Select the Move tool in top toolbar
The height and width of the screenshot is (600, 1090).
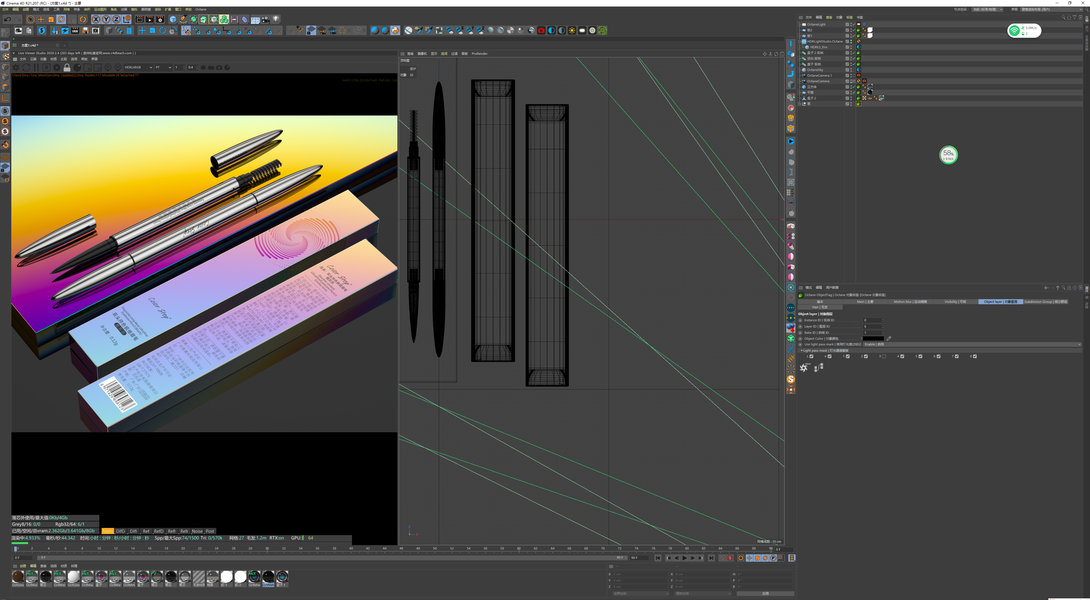tap(42, 19)
